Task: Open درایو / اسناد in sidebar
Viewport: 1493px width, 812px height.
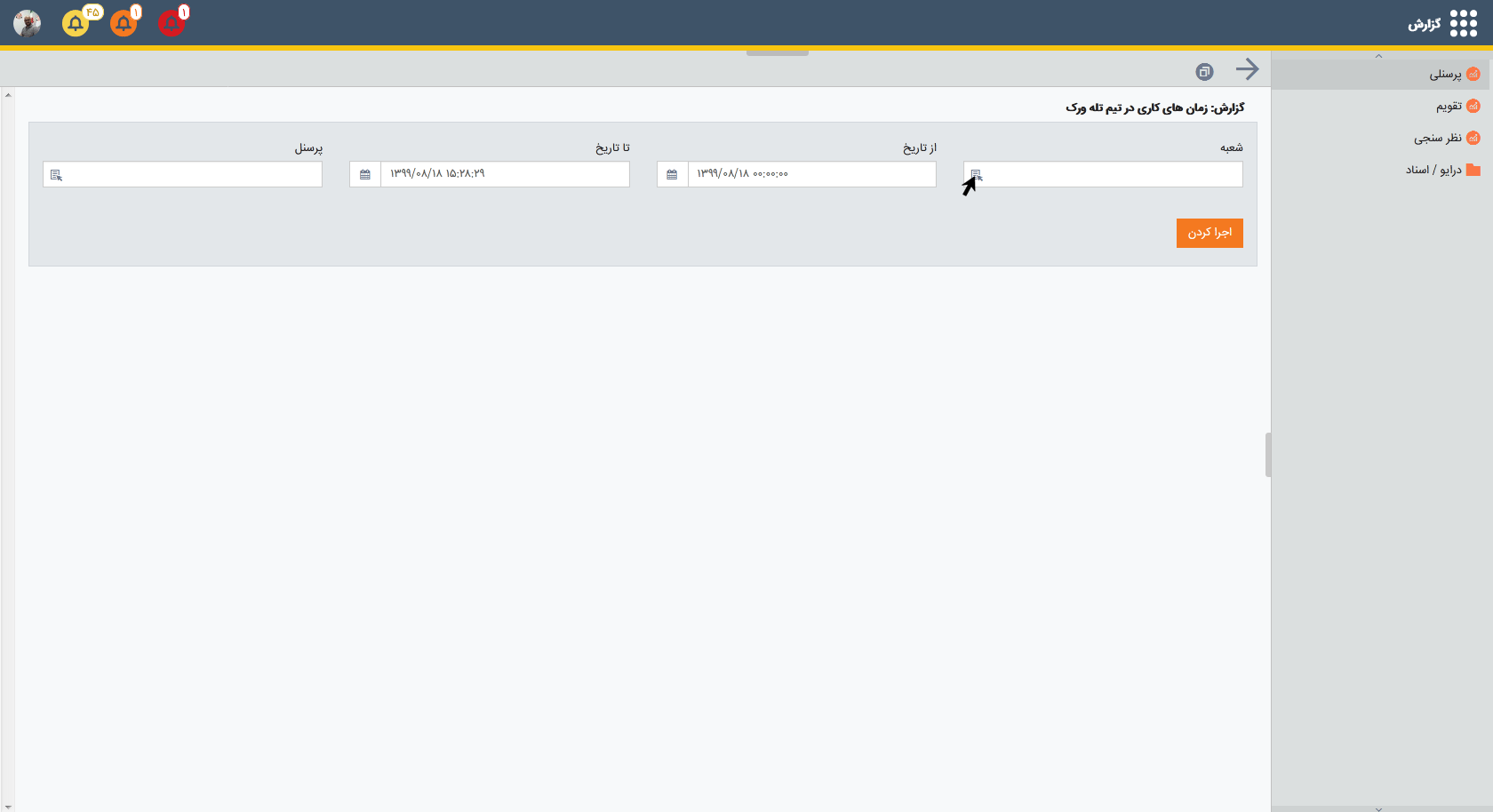Action: click(x=1433, y=170)
